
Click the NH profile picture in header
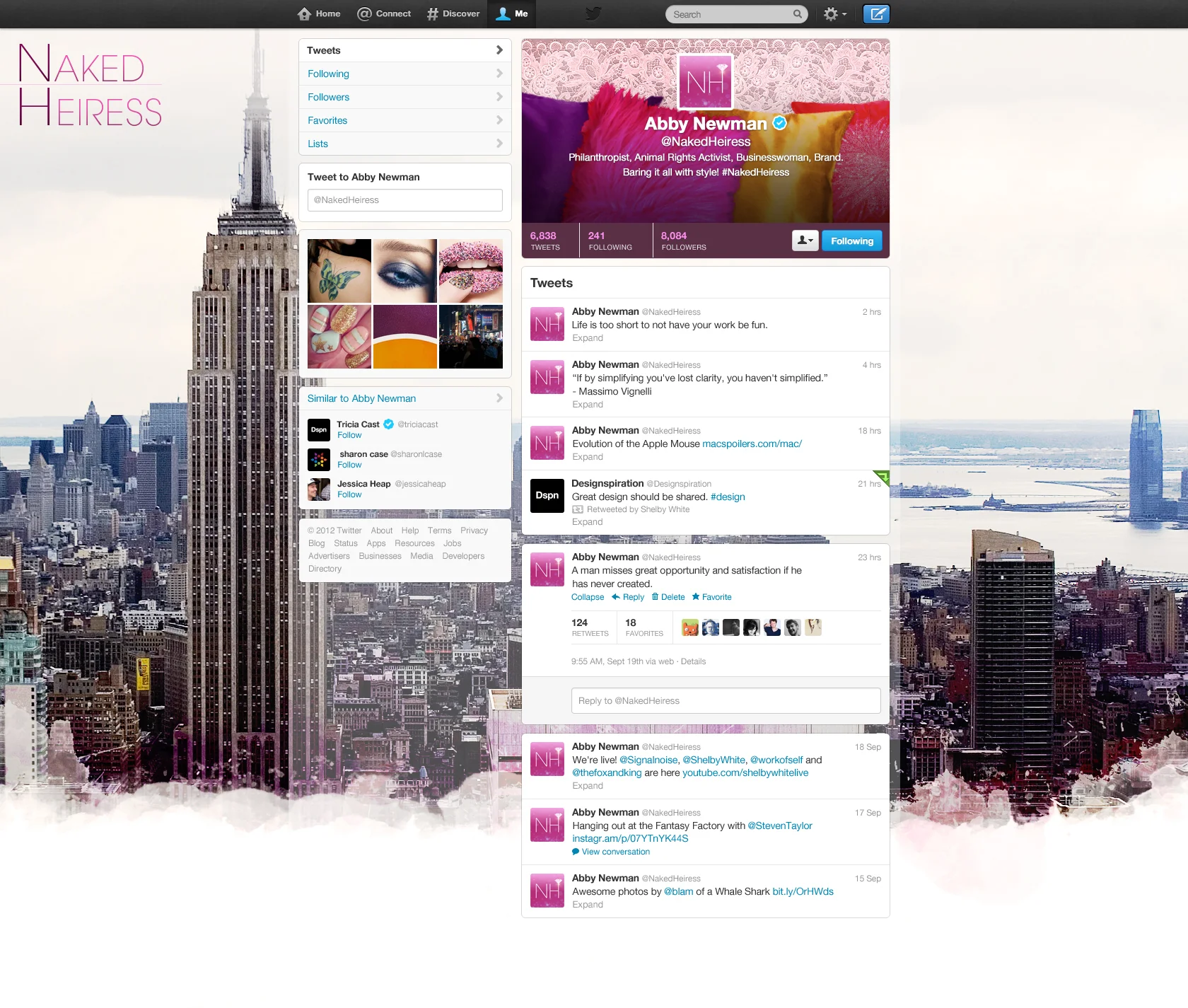(x=706, y=82)
